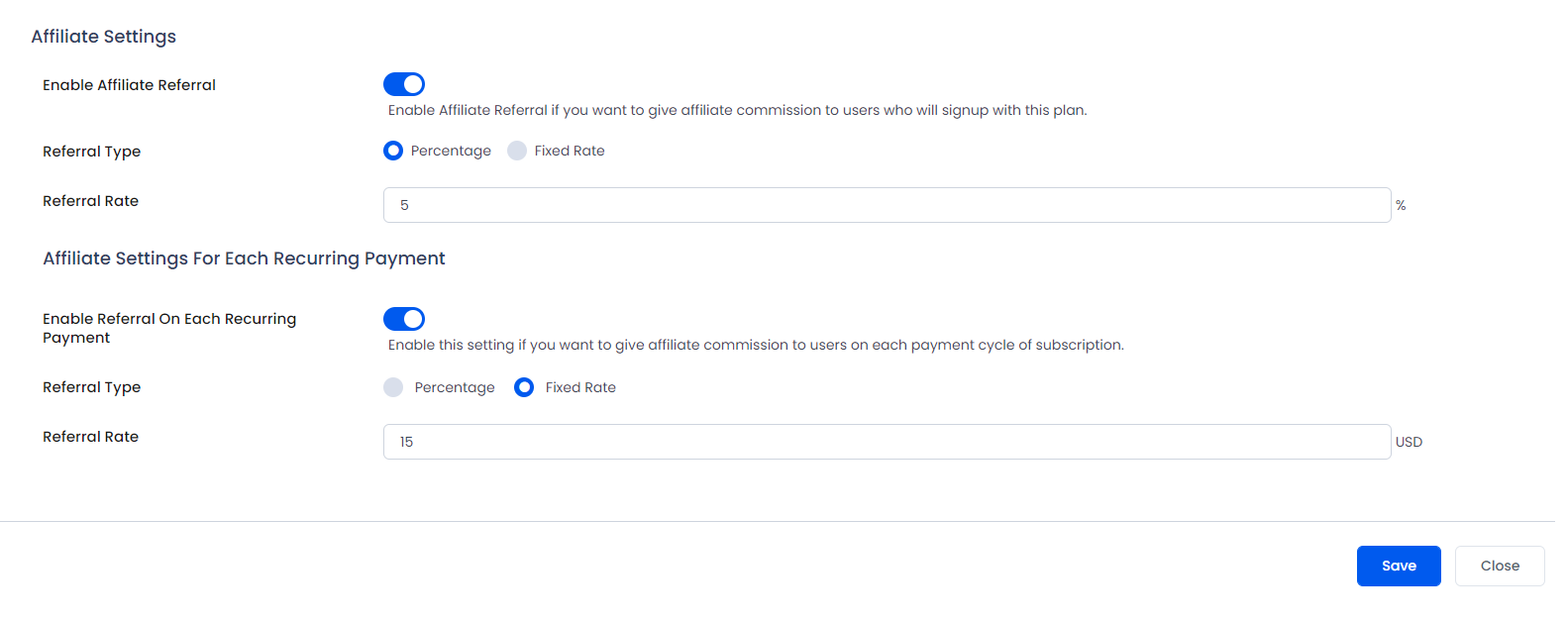
Task: Click the USD suffix beside the rate field
Action: (x=1409, y=442)
